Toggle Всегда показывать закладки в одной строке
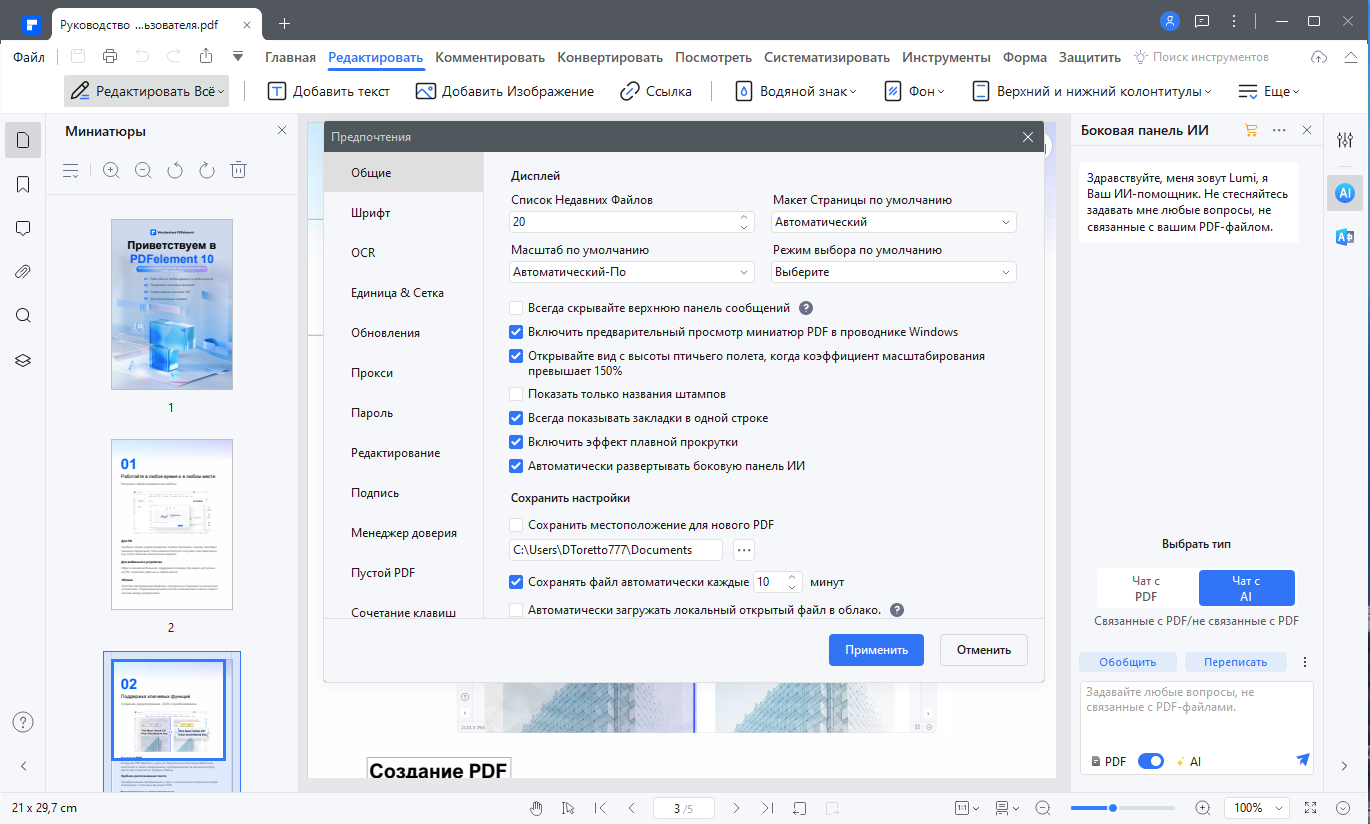This screenshot has width=1370, height=824. point(516,418)
